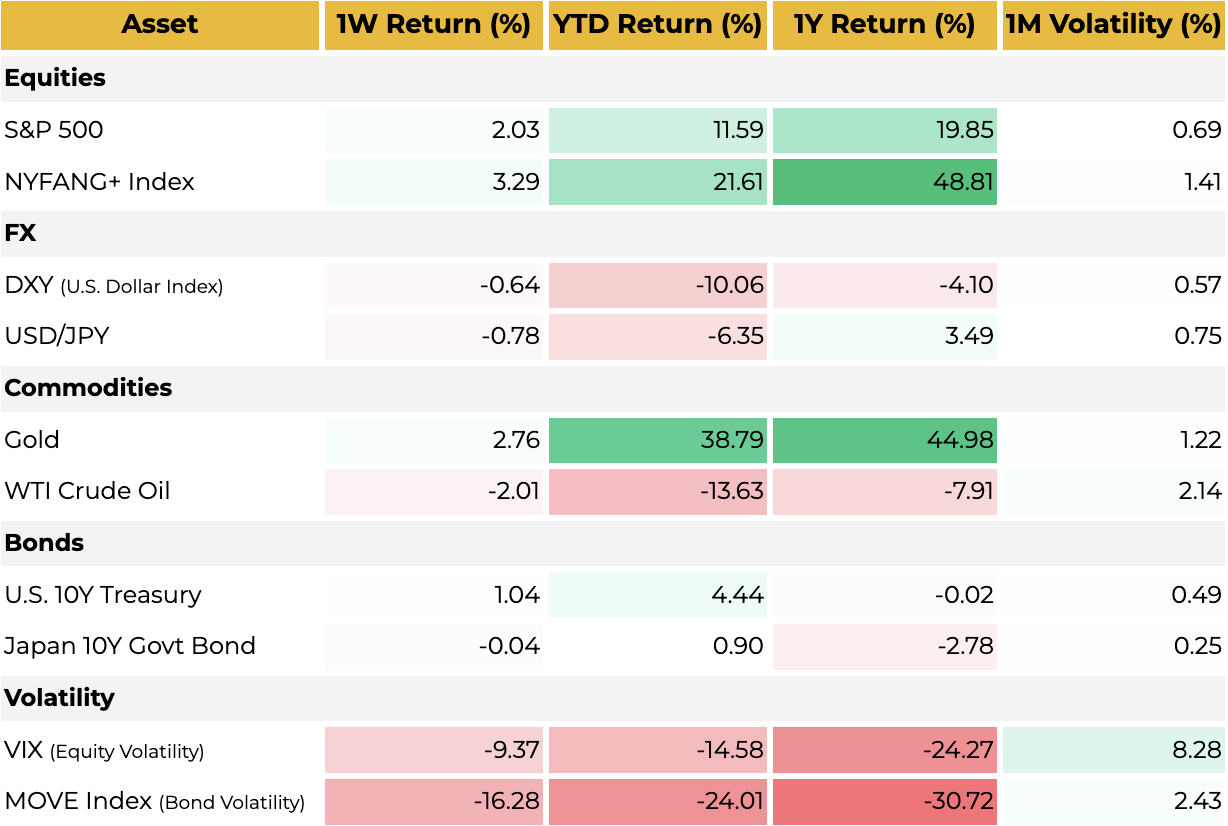Click the Asset column header

[x=160, y=25]
